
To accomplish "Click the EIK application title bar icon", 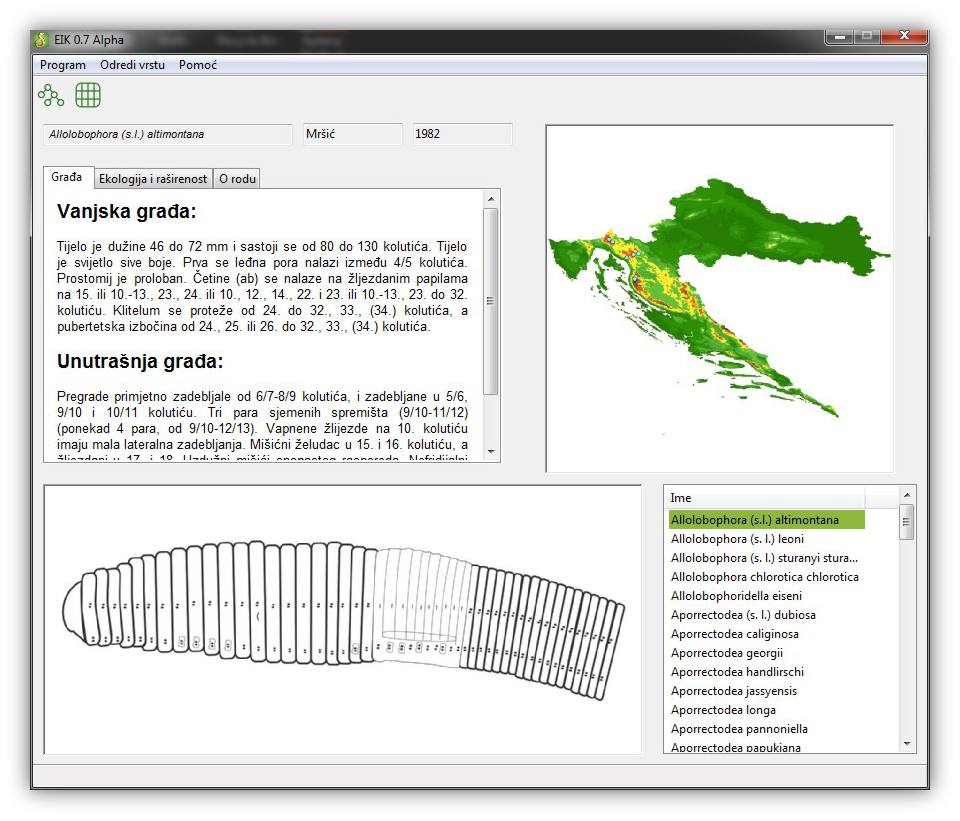I will [x=41, y=40].
